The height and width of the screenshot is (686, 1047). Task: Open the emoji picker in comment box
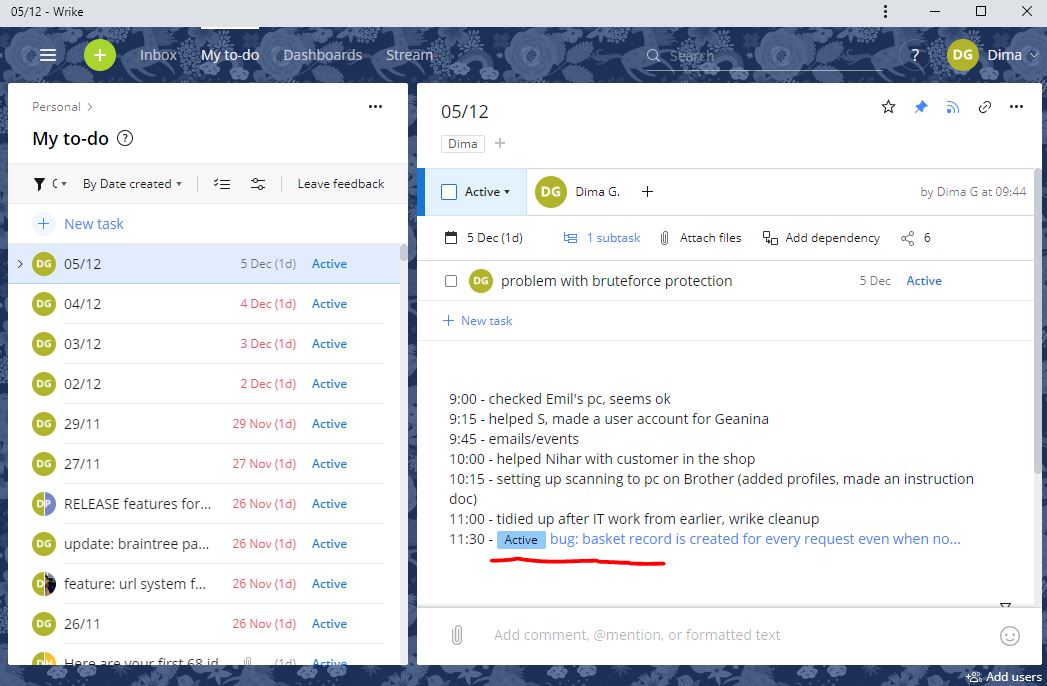coord(1009,635)
